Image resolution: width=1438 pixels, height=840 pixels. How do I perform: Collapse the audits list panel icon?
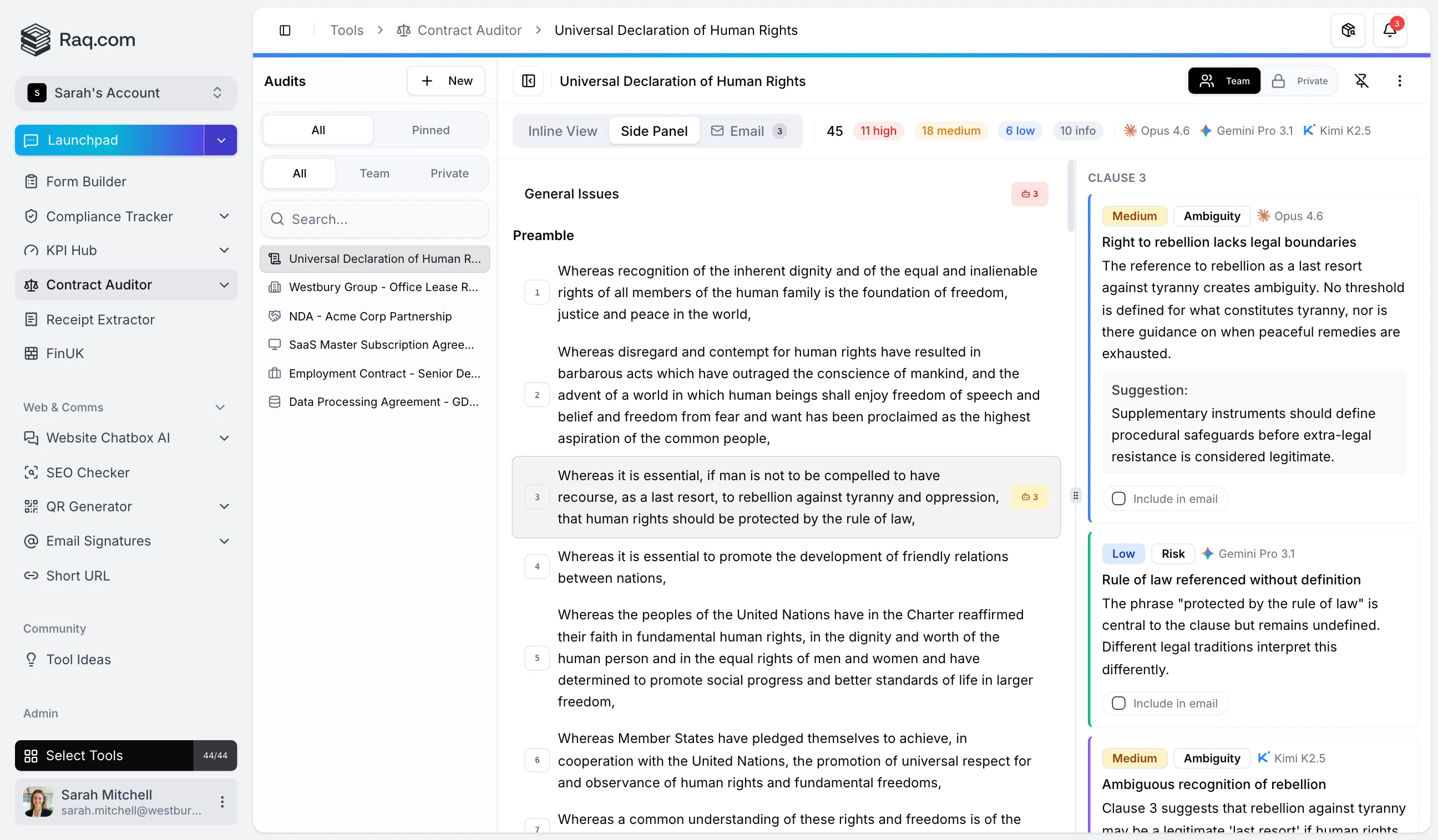pos(528,81)
